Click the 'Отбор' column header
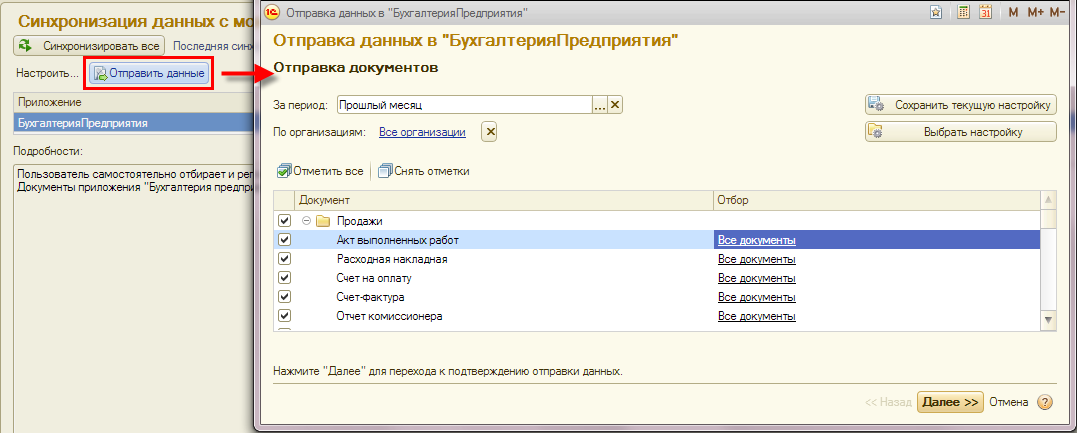The image size is (1077, 433). pos(876,200)
